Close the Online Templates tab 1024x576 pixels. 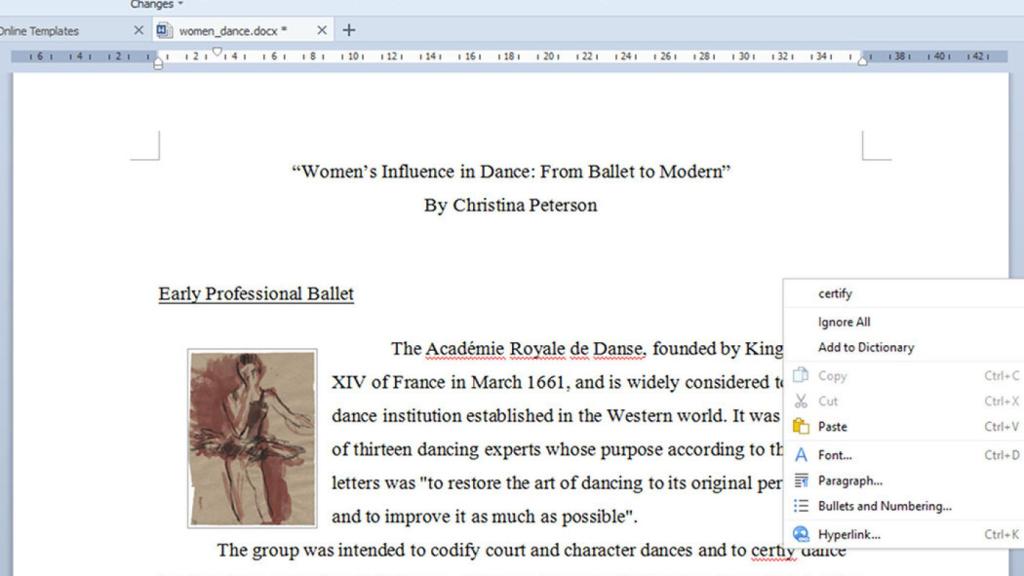(x=139, y=30)
